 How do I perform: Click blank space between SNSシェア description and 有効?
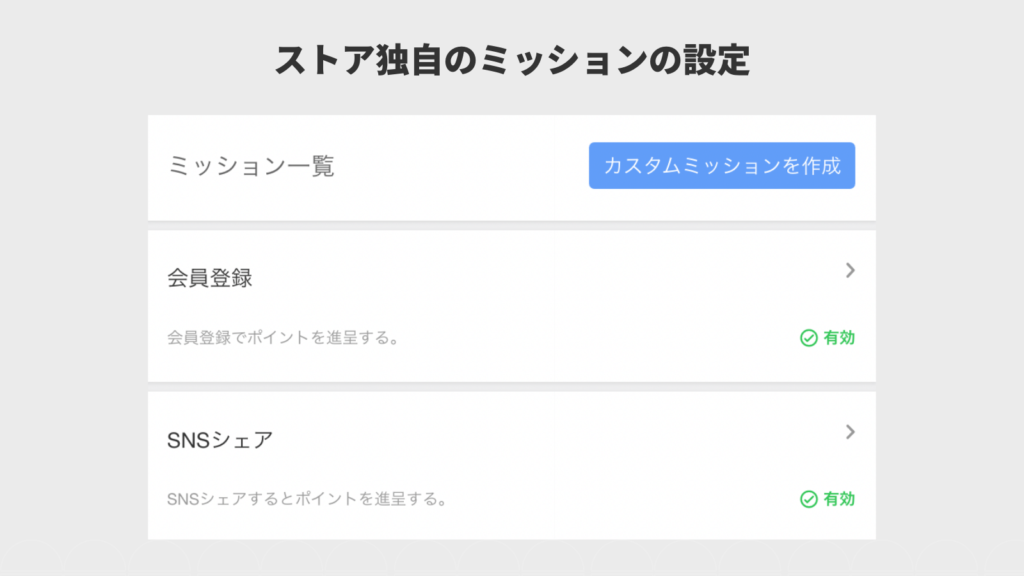[x=620, y=498]
